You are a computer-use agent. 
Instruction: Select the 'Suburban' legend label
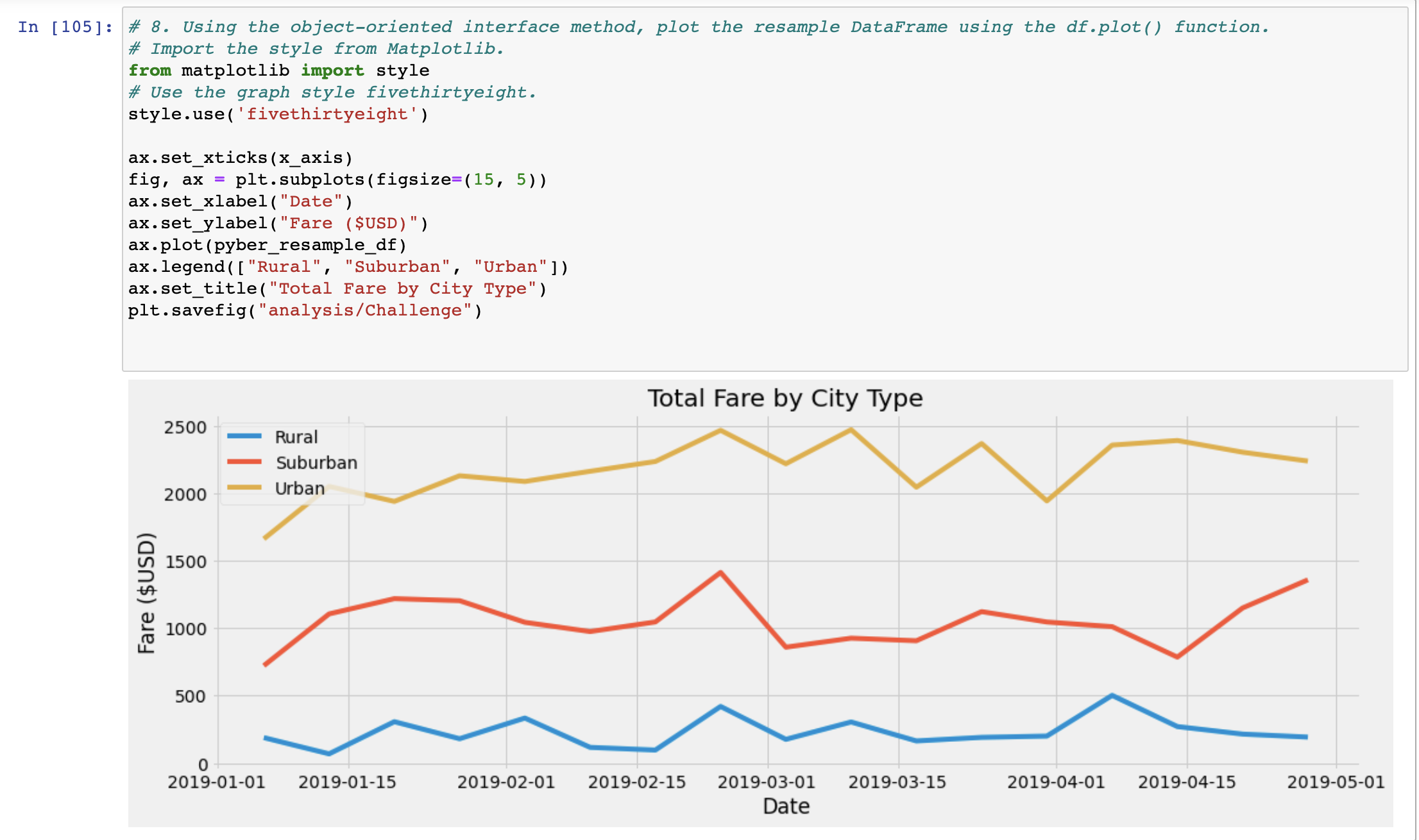pyautogui.click(x=316, y=462)
